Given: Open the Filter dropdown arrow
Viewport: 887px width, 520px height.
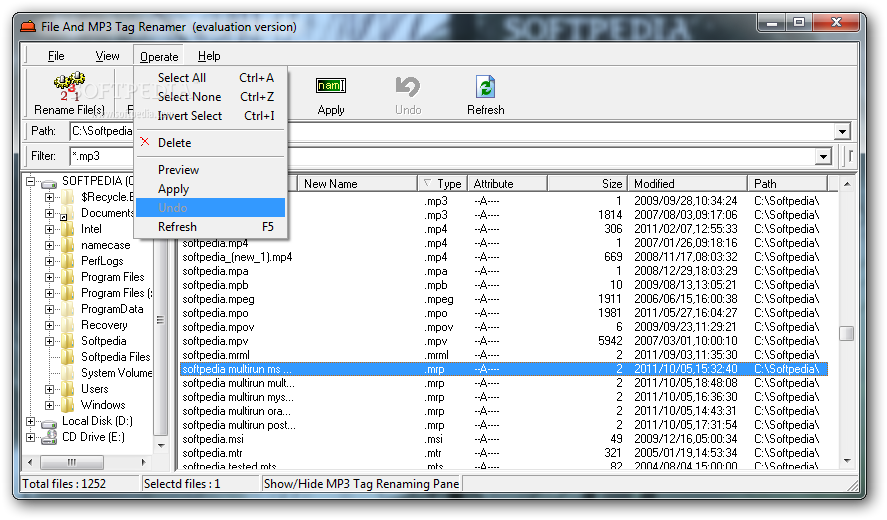Looking at the screenshot, I should point(823,156).
